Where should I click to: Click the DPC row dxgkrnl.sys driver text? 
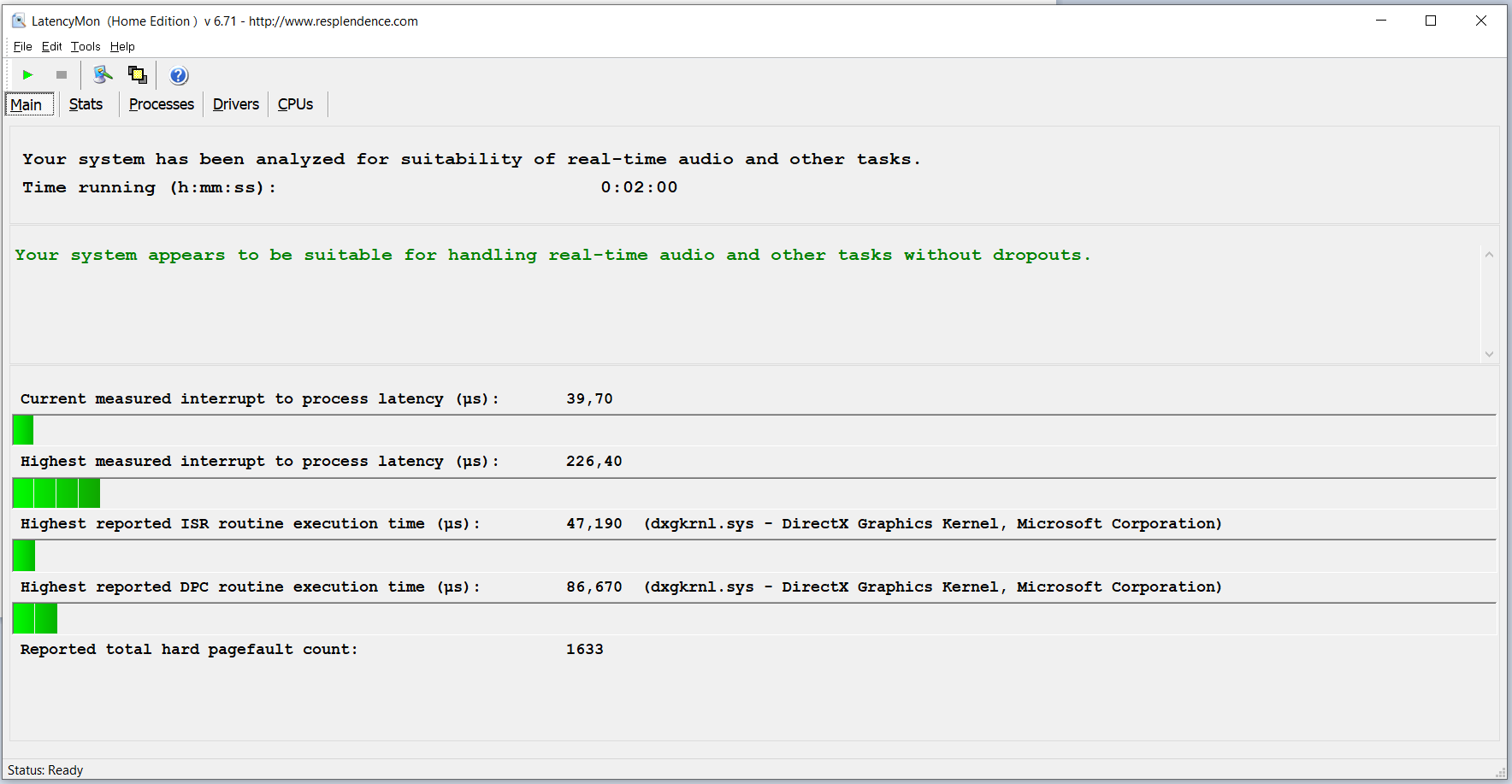click(x=933, y=587)
